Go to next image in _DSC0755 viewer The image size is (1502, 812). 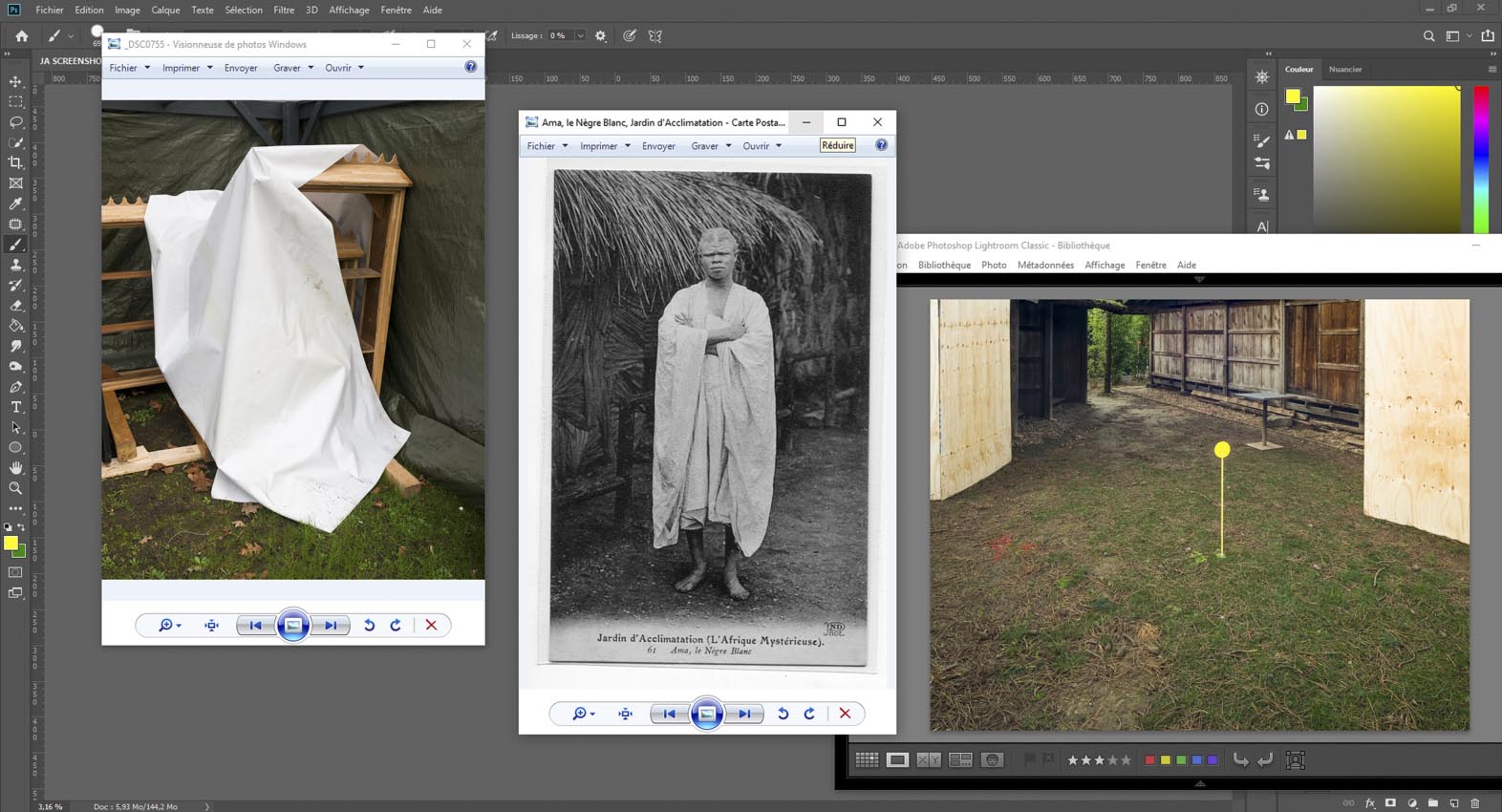[x=330, y=626]
